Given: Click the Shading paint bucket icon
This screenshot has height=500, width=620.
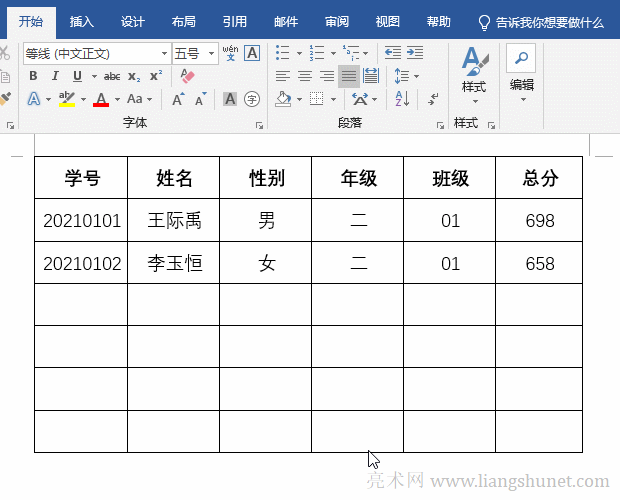Looking at the screenshot, I should 283,99.
